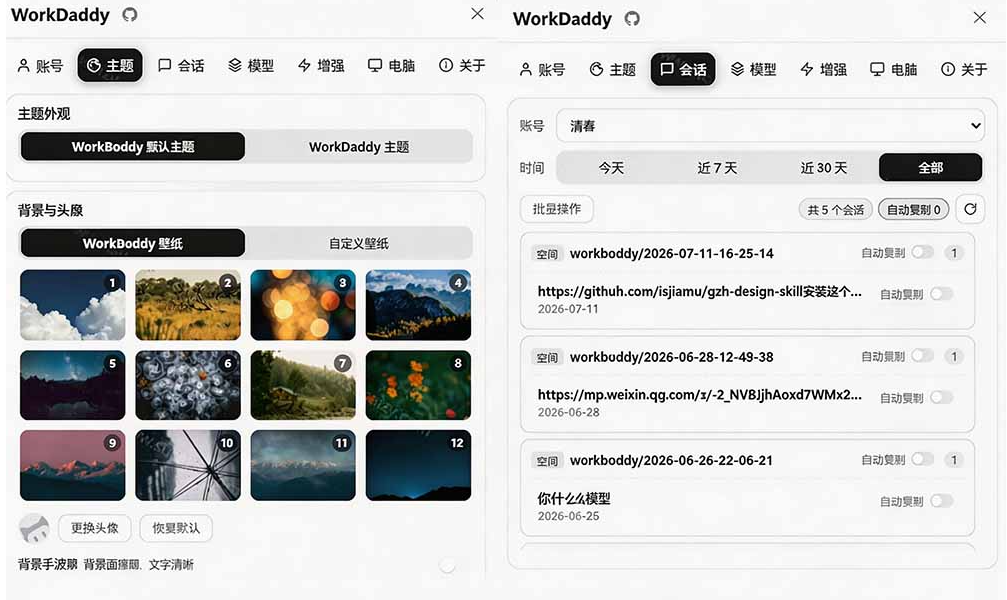Pick wallpaper 11 snowy range thumbnail
This screenshot has height=600, width=1007.
pyautogui.click(x=303, y=465)
